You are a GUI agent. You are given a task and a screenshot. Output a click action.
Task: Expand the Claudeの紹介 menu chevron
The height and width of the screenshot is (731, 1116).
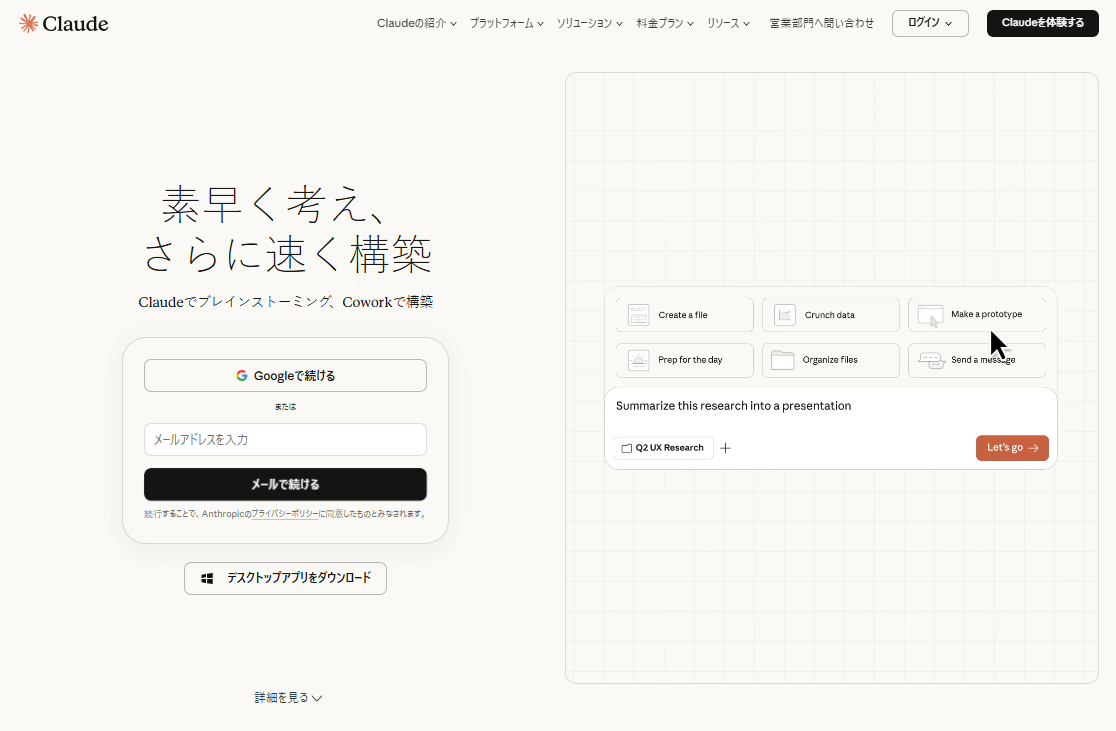pos(453,24)
